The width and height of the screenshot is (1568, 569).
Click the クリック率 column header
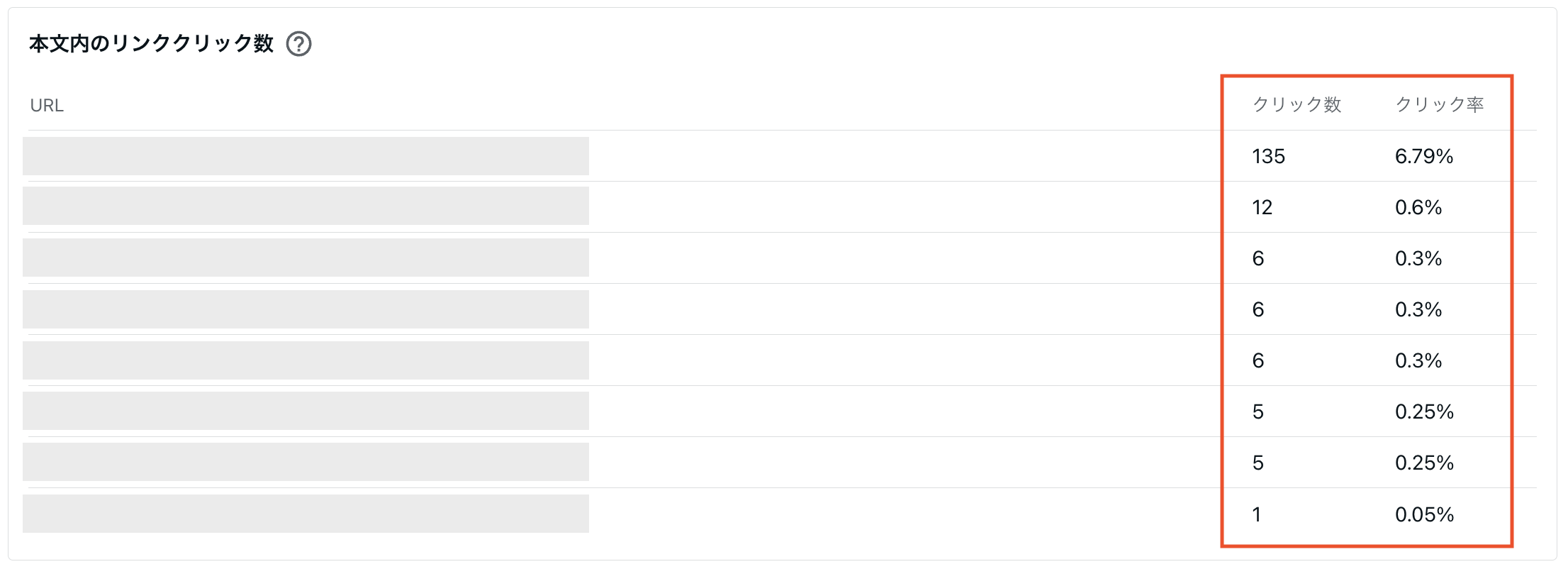[x=1440, y=104]
